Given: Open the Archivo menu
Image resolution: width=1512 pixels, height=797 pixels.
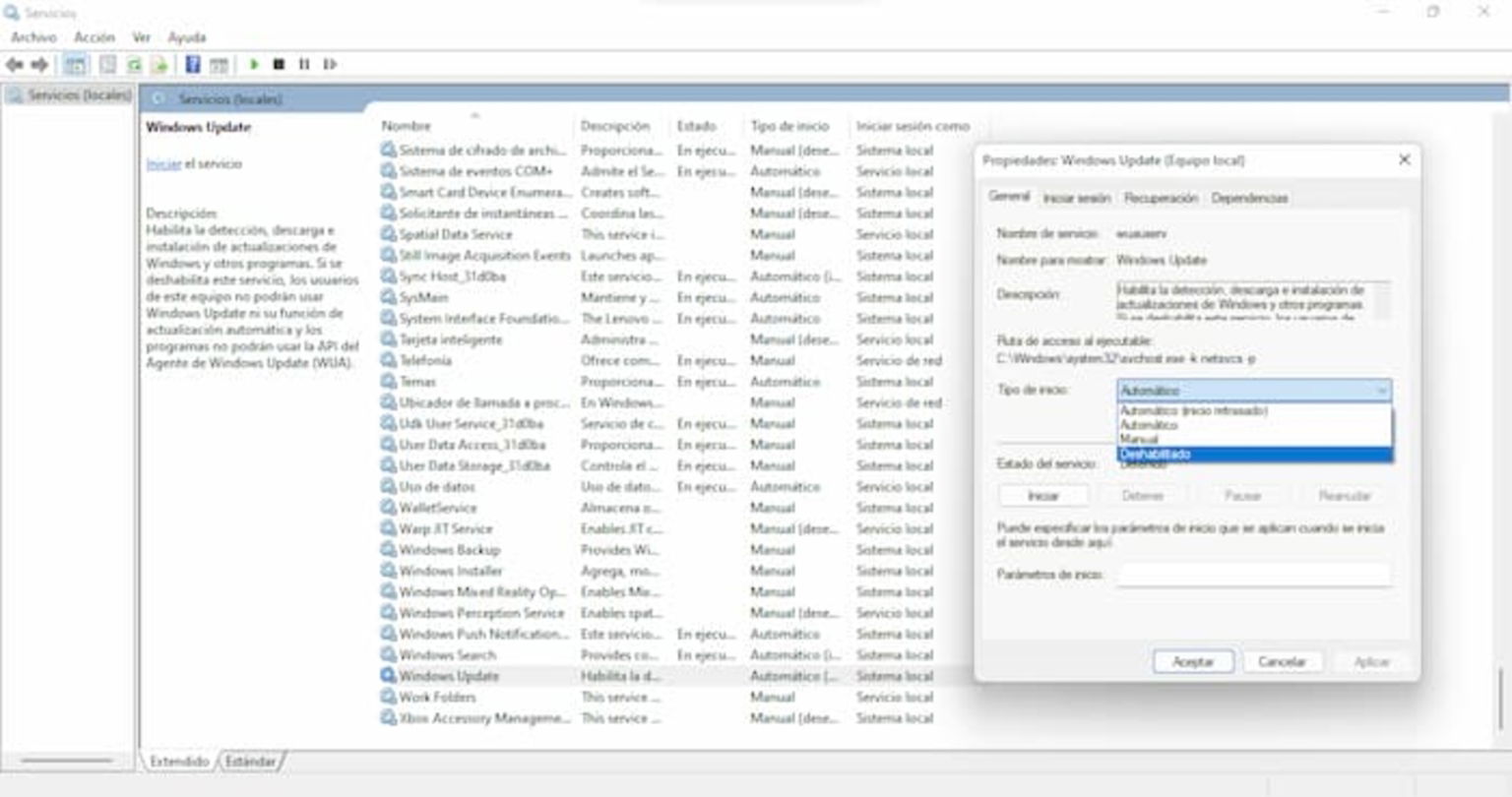Looking at the screenshot, I should [33, 37].
